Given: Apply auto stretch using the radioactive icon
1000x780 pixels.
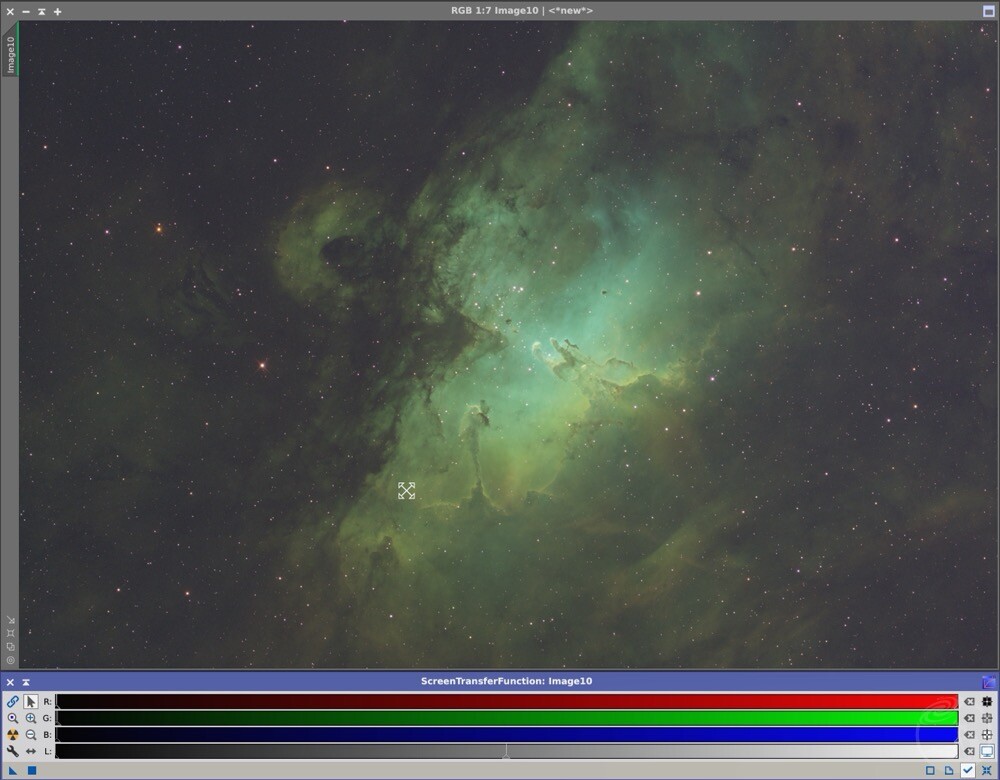Looking at the screenshot, I should click(13, 734).
